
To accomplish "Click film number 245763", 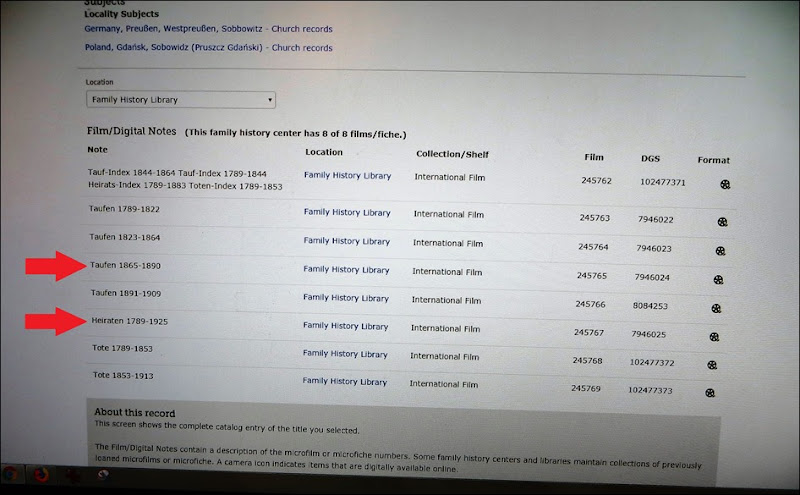I will coord(594,218).
